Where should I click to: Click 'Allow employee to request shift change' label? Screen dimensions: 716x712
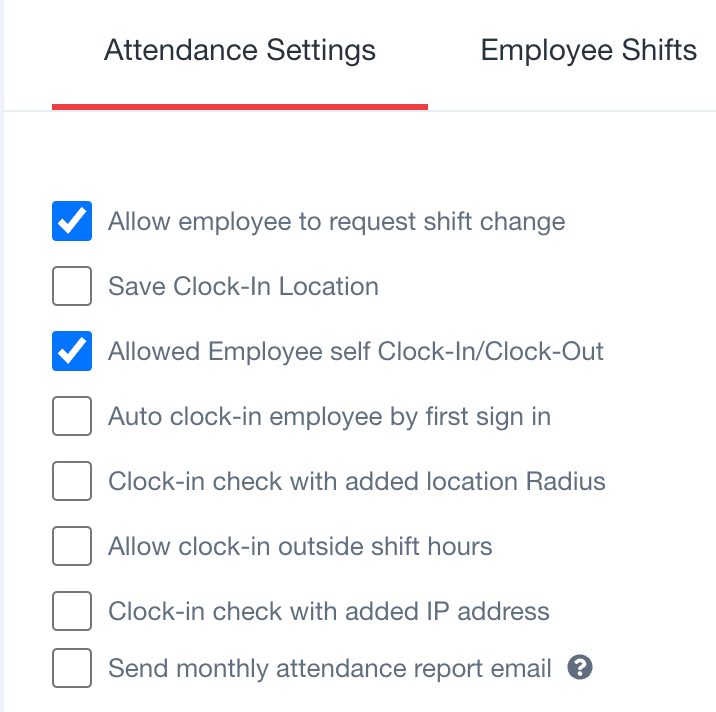tap(337, 222)
